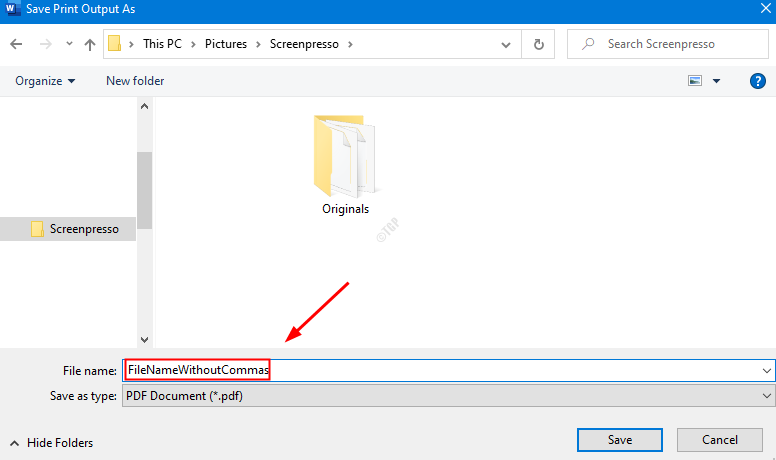Viewport: 776px width, 460px height.
Task: Click the Cancel button
Action: click(x=720, y=440)
